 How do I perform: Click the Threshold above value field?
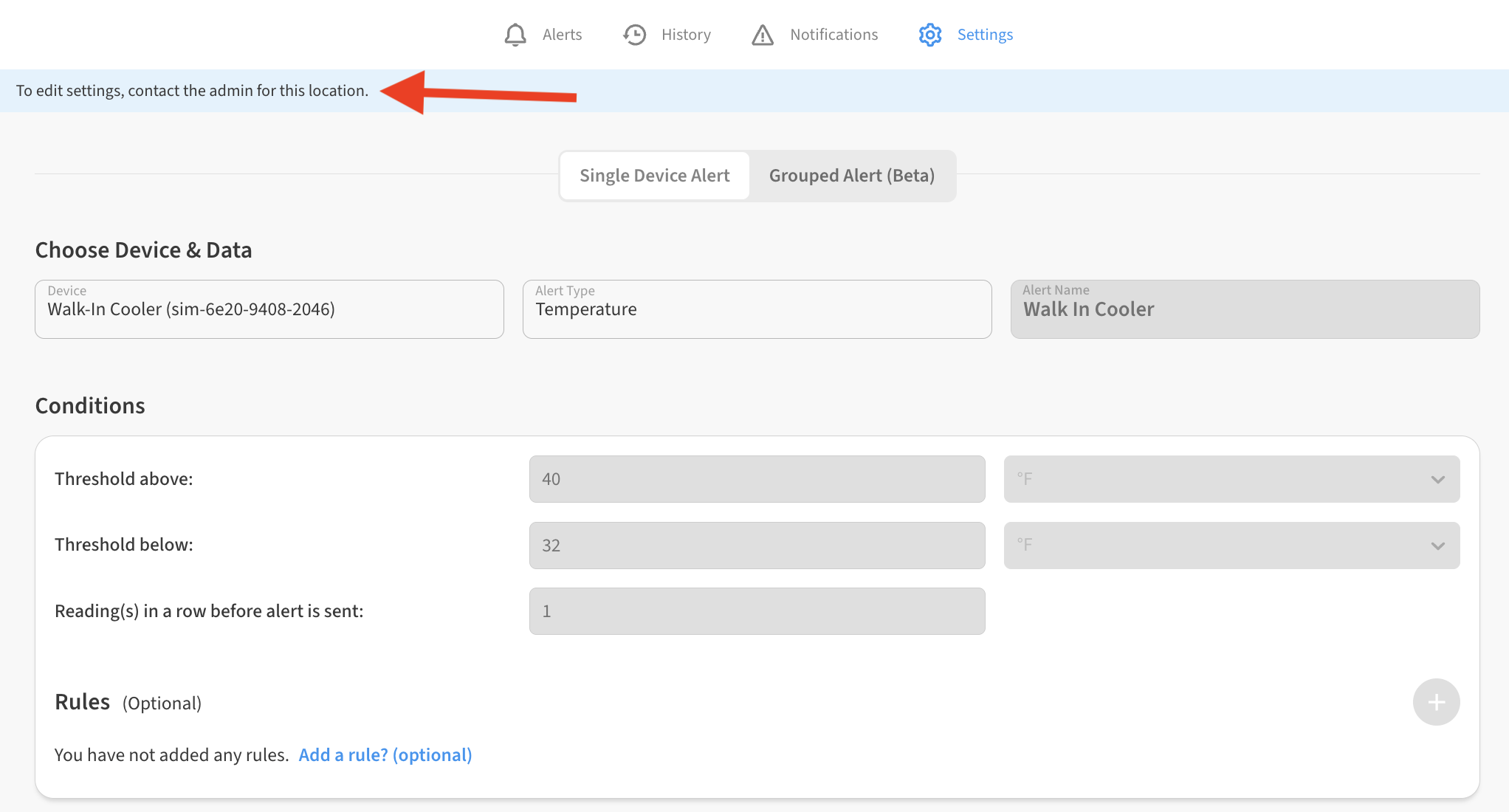click(757, 479)
